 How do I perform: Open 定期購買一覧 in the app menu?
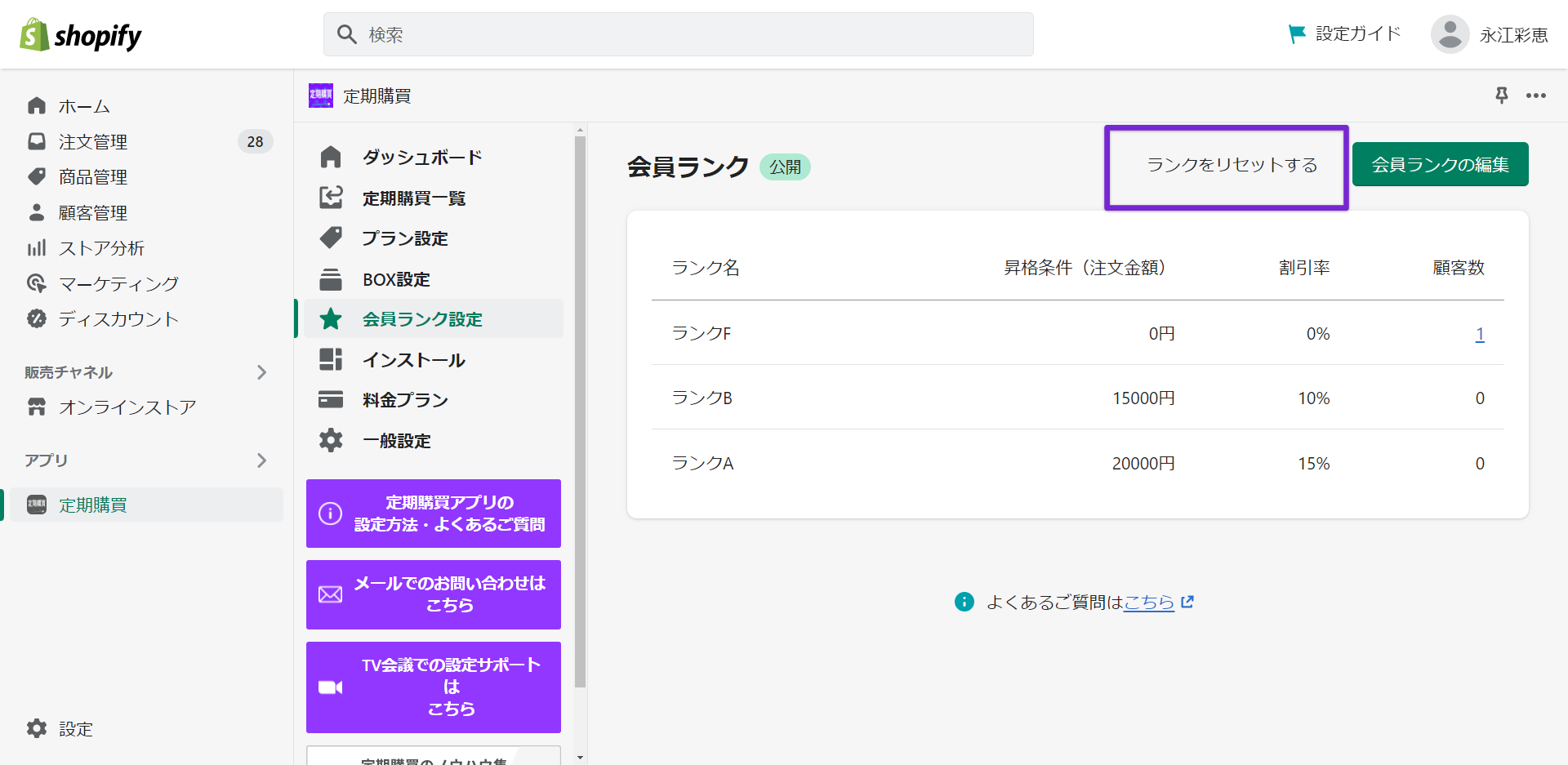click(414, 198)
